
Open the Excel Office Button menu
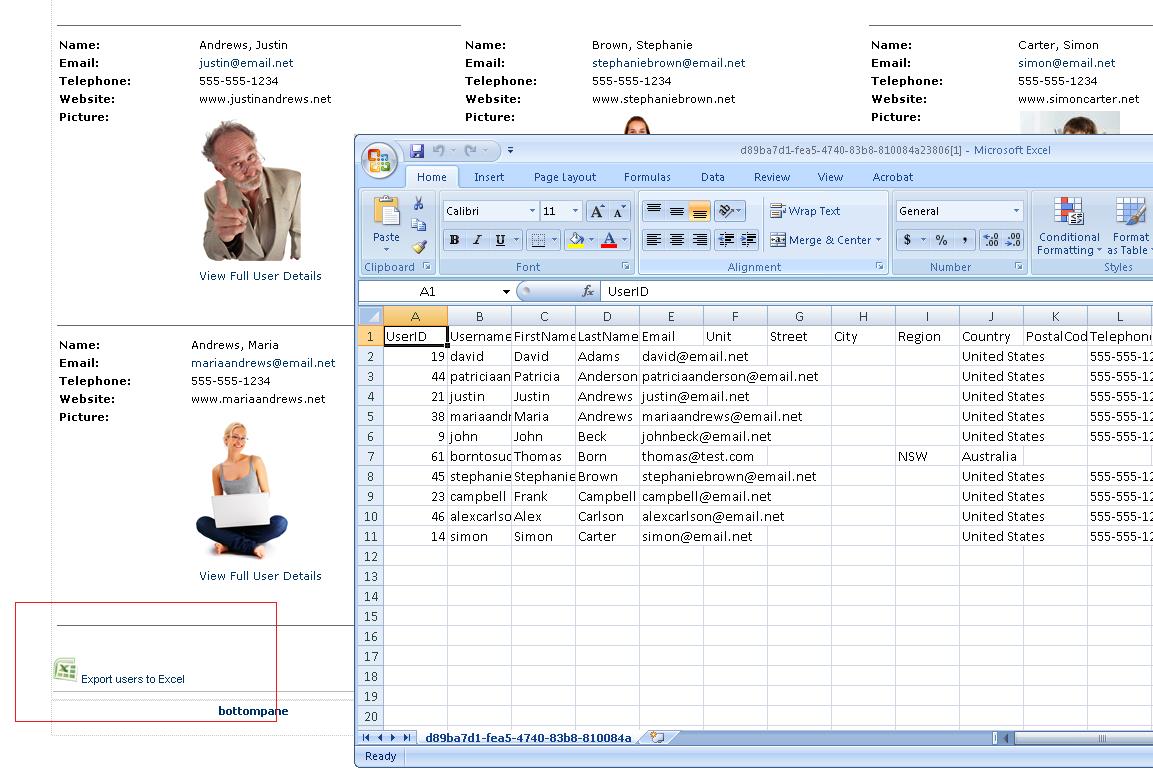(379, 159)
